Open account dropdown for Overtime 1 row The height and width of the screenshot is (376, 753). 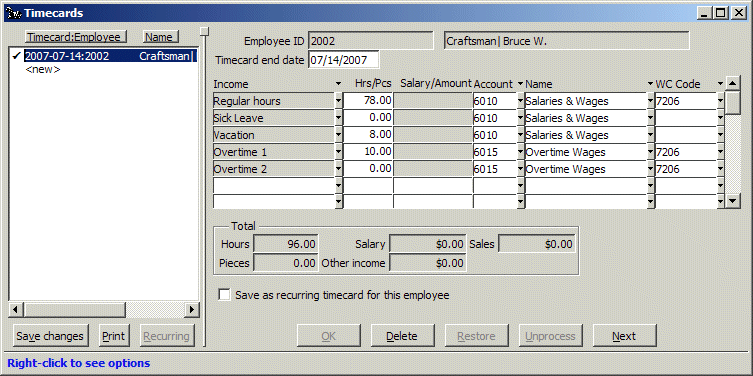(x=521, y=153)
